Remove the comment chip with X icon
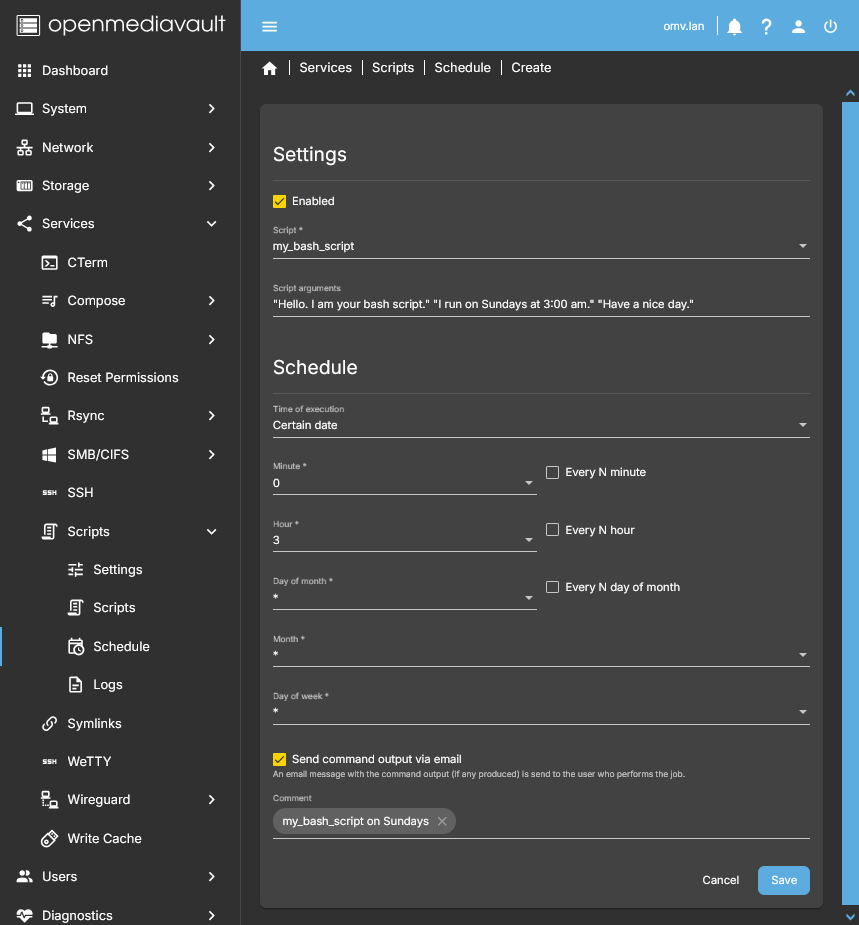 (x=442, y=821)
